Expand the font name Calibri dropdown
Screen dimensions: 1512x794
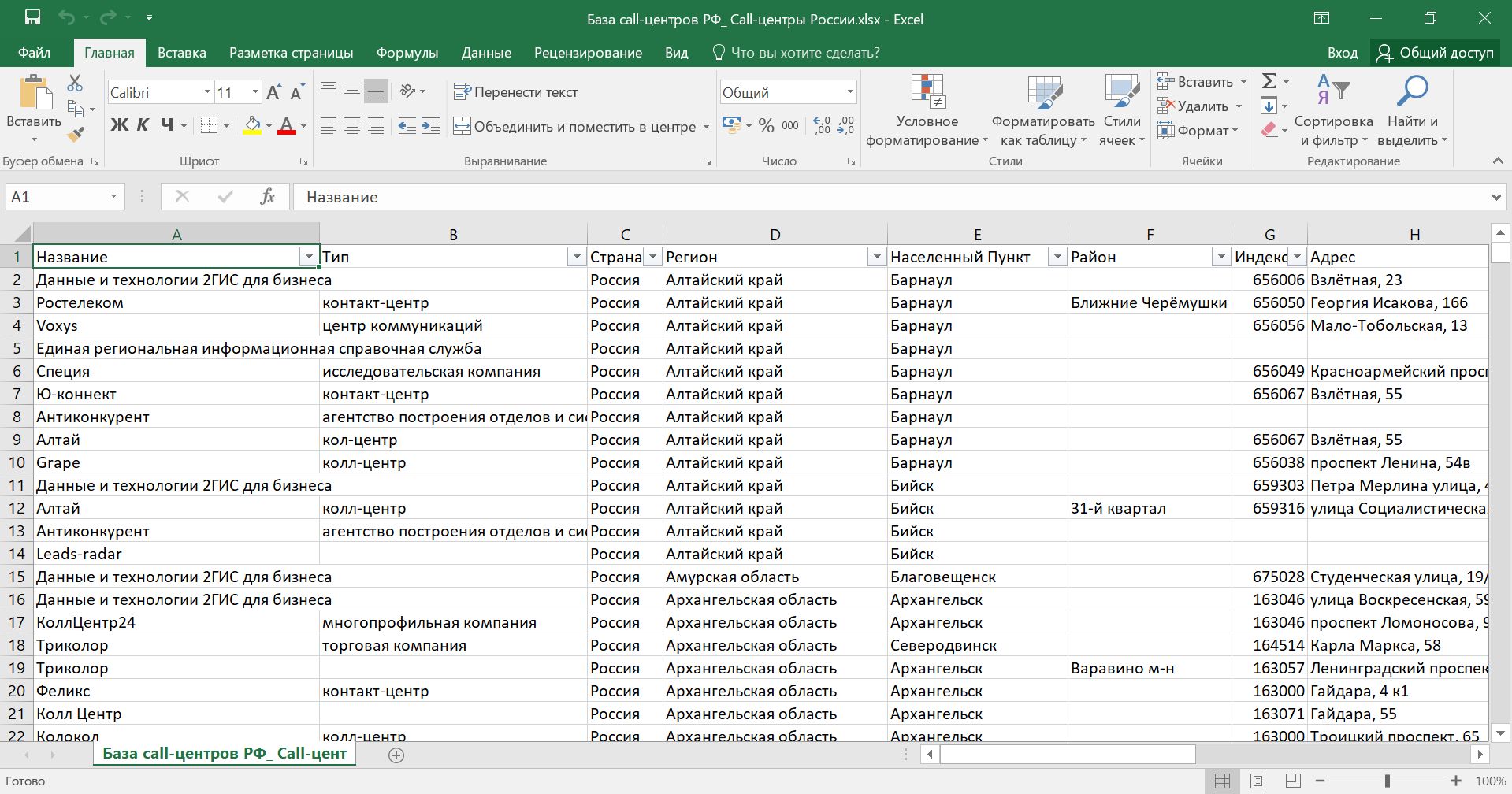207,92
